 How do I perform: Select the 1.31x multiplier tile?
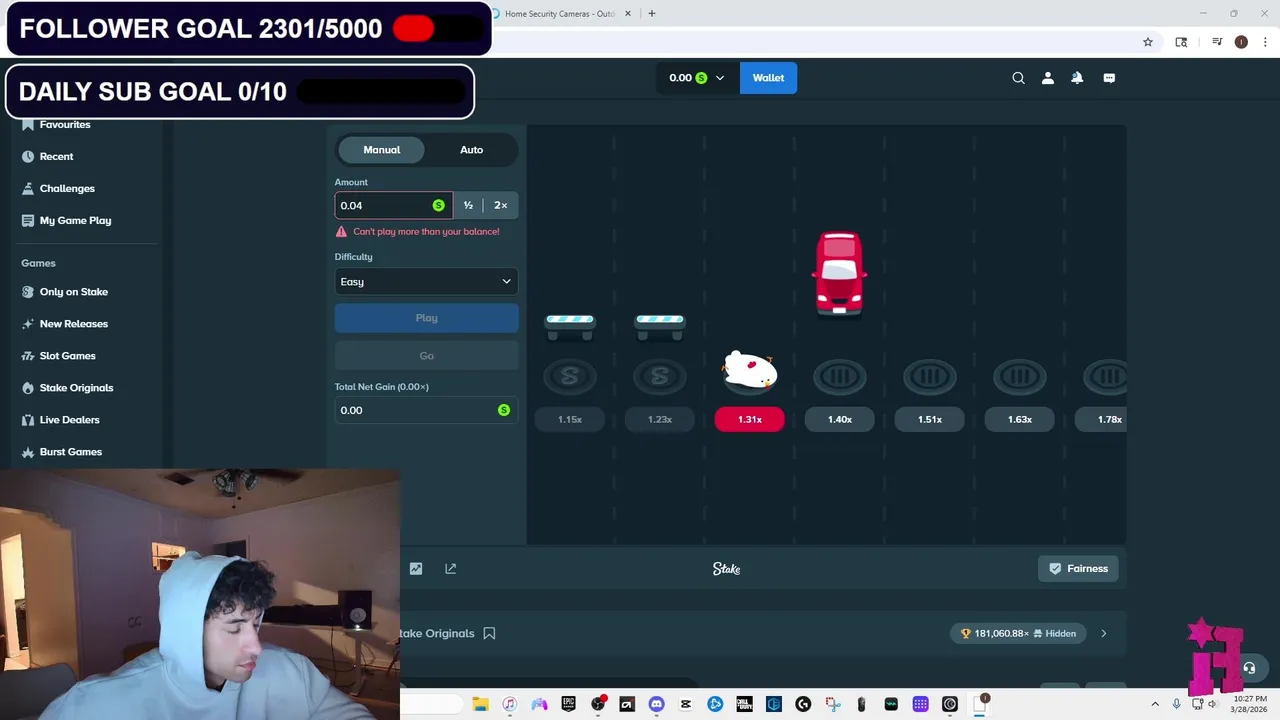(x=749, y=420)
